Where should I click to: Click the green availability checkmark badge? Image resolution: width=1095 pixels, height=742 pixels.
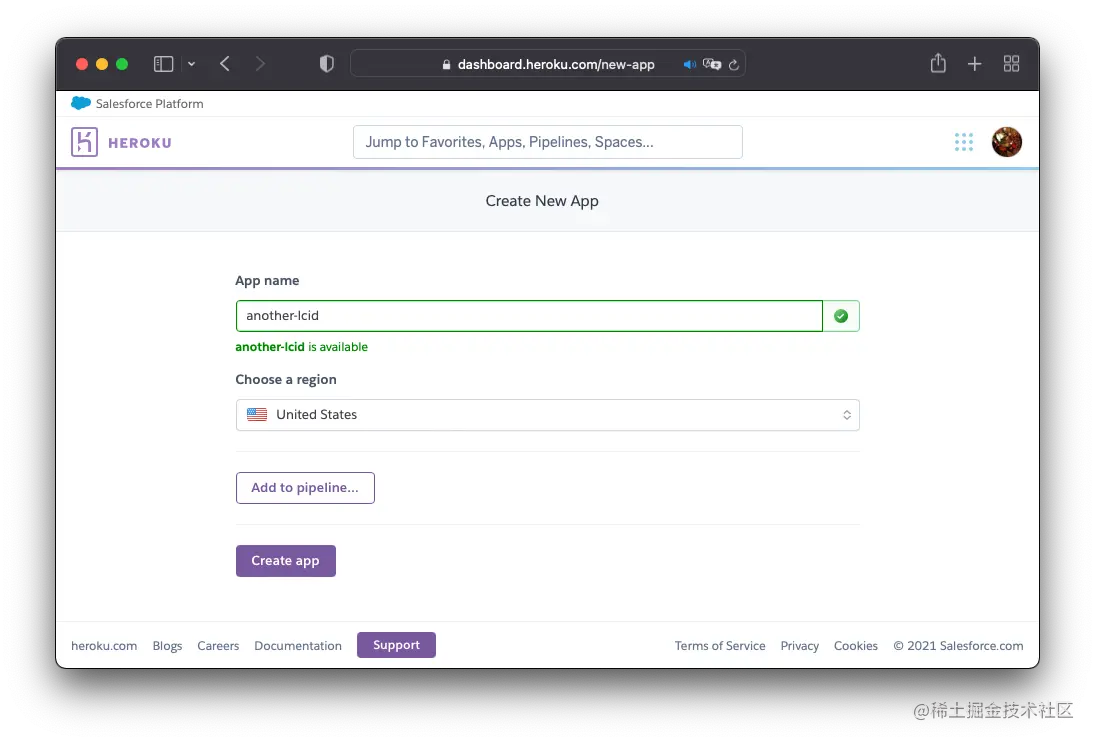[840, 315]
